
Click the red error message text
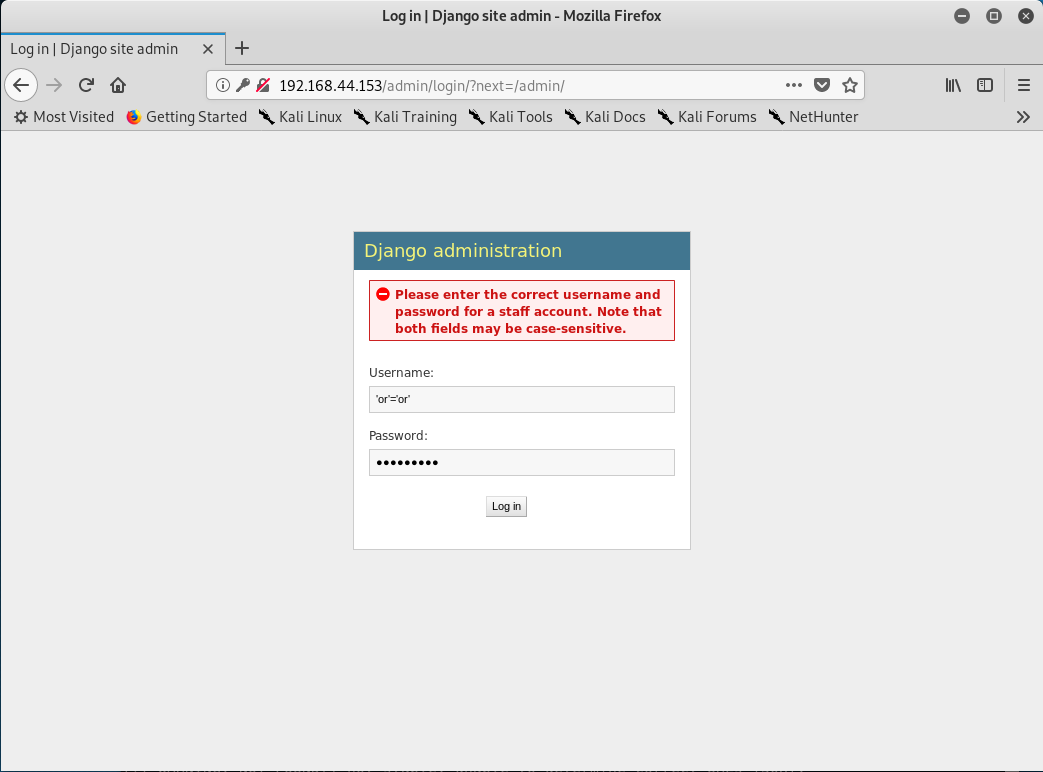tap(528, 311)
